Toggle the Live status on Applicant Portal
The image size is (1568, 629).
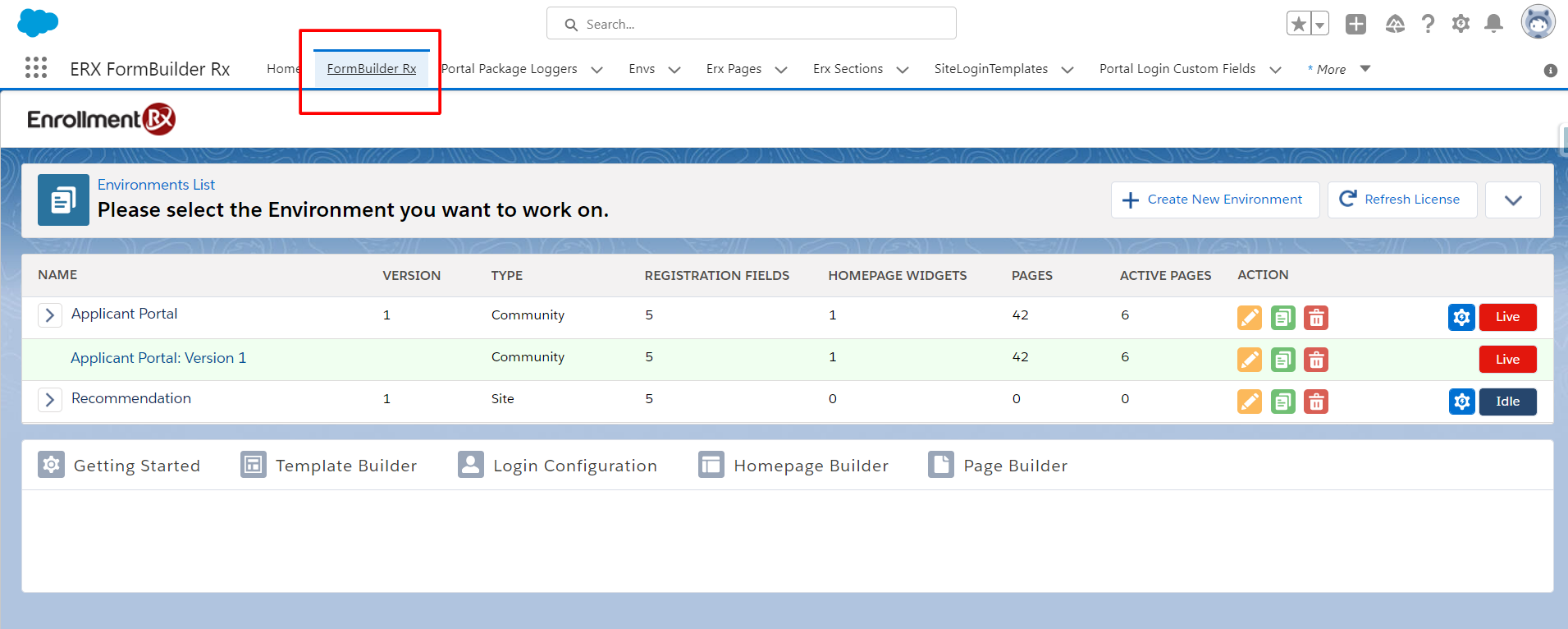pyautogui.click(x=1507, y=317)
